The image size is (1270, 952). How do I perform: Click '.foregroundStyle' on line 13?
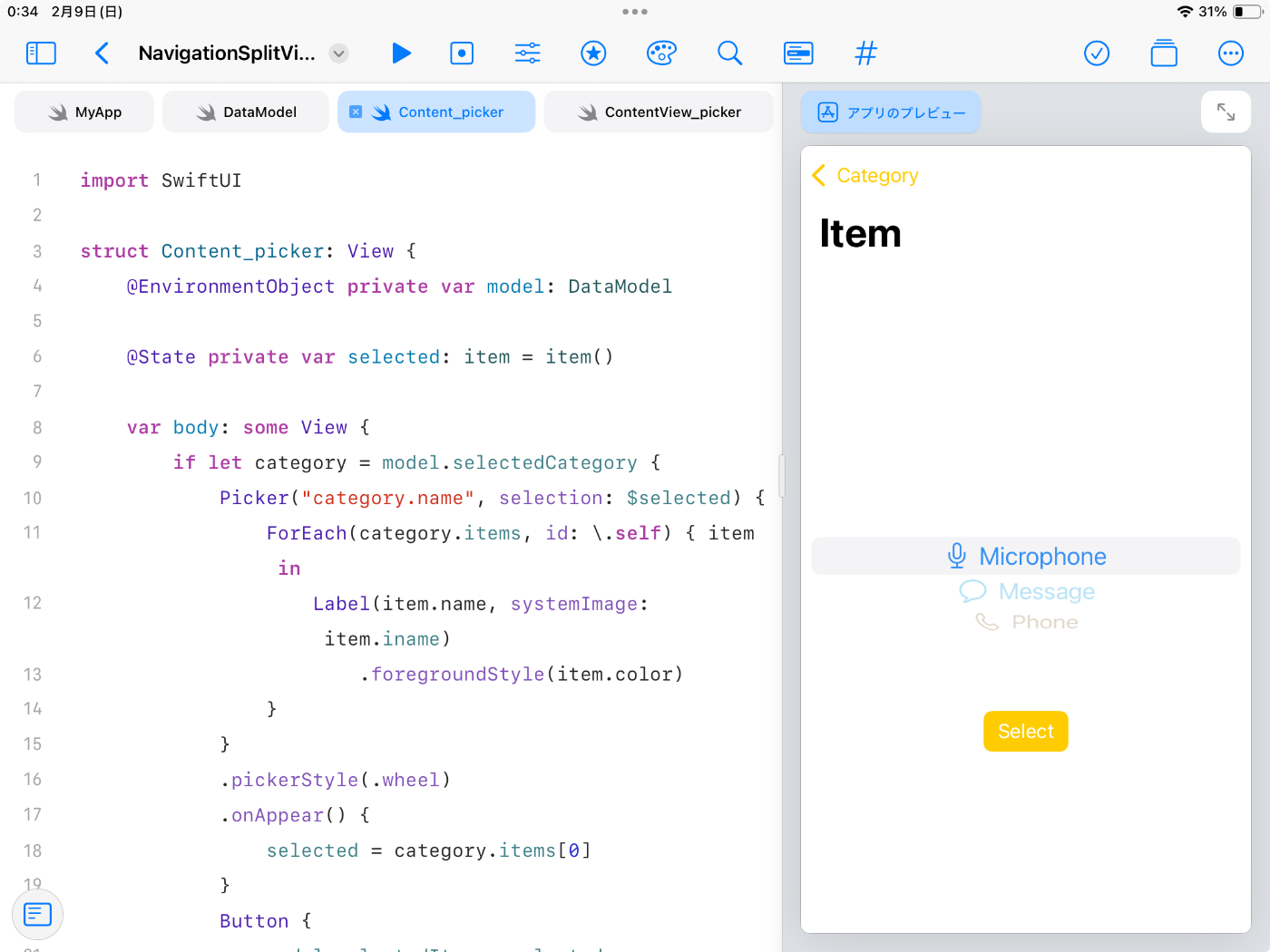tap(452, 675)
